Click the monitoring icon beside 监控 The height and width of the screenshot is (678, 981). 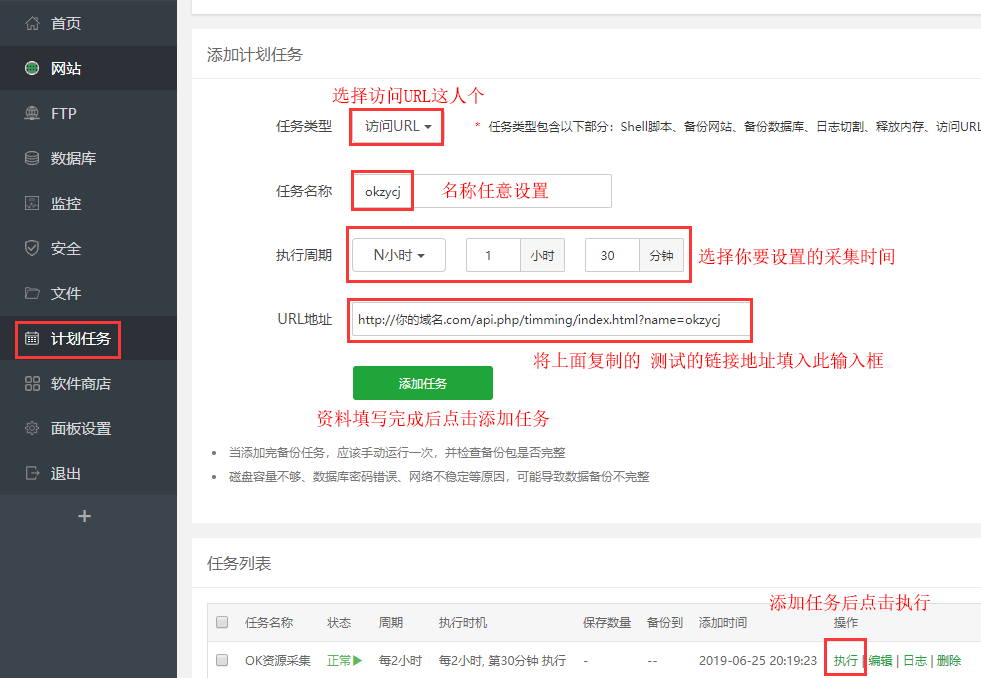click(x=32, y=203)
